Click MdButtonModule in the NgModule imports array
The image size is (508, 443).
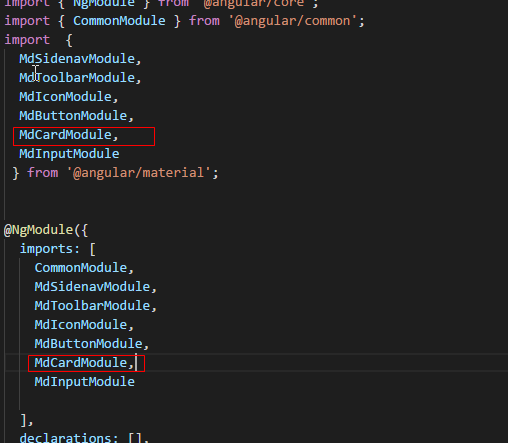point(88,344)
